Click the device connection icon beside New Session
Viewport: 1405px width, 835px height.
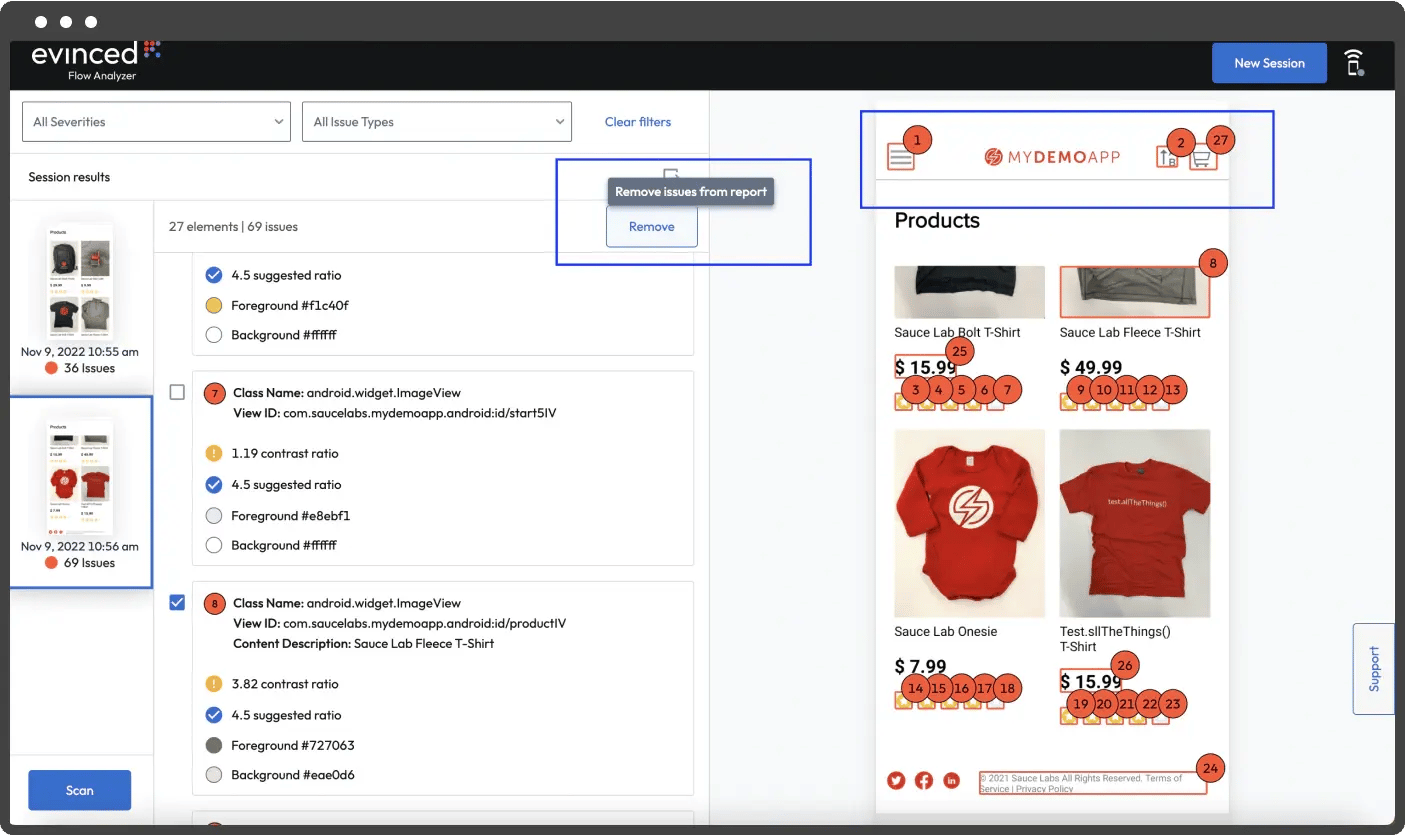click(1354, 63)
